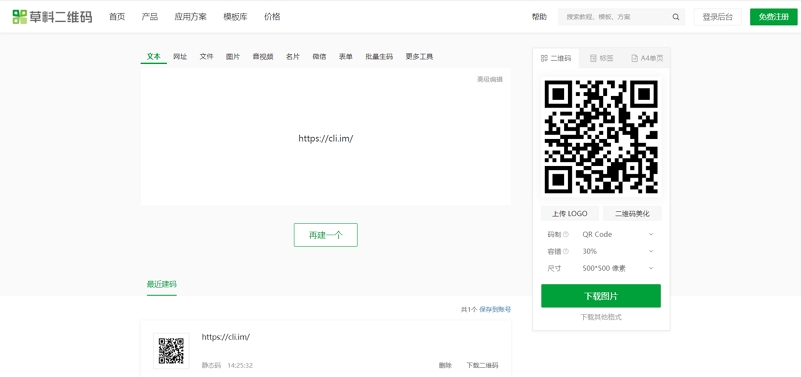The image size is (801, 377).
Task: Click the https://cli.im/ text area
Action: [x=326, y=138]
